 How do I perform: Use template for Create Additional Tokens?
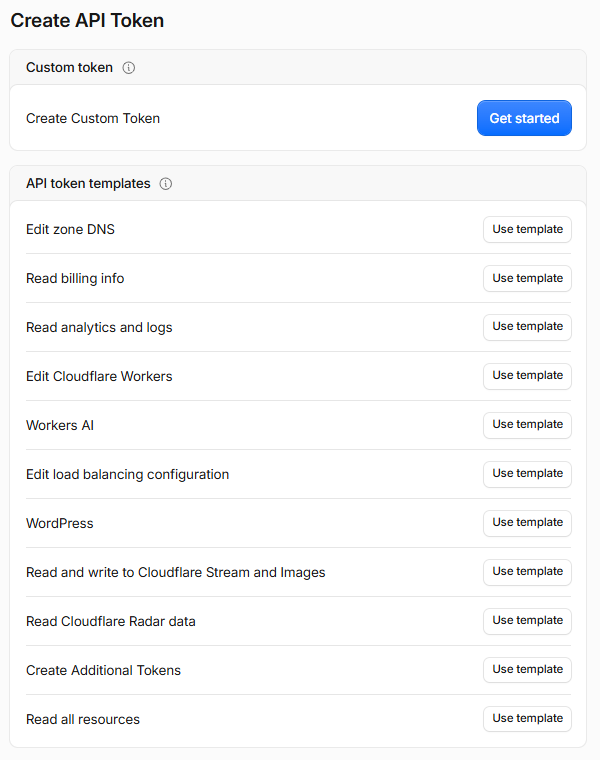pyautogui.click(x=527, y=670)
